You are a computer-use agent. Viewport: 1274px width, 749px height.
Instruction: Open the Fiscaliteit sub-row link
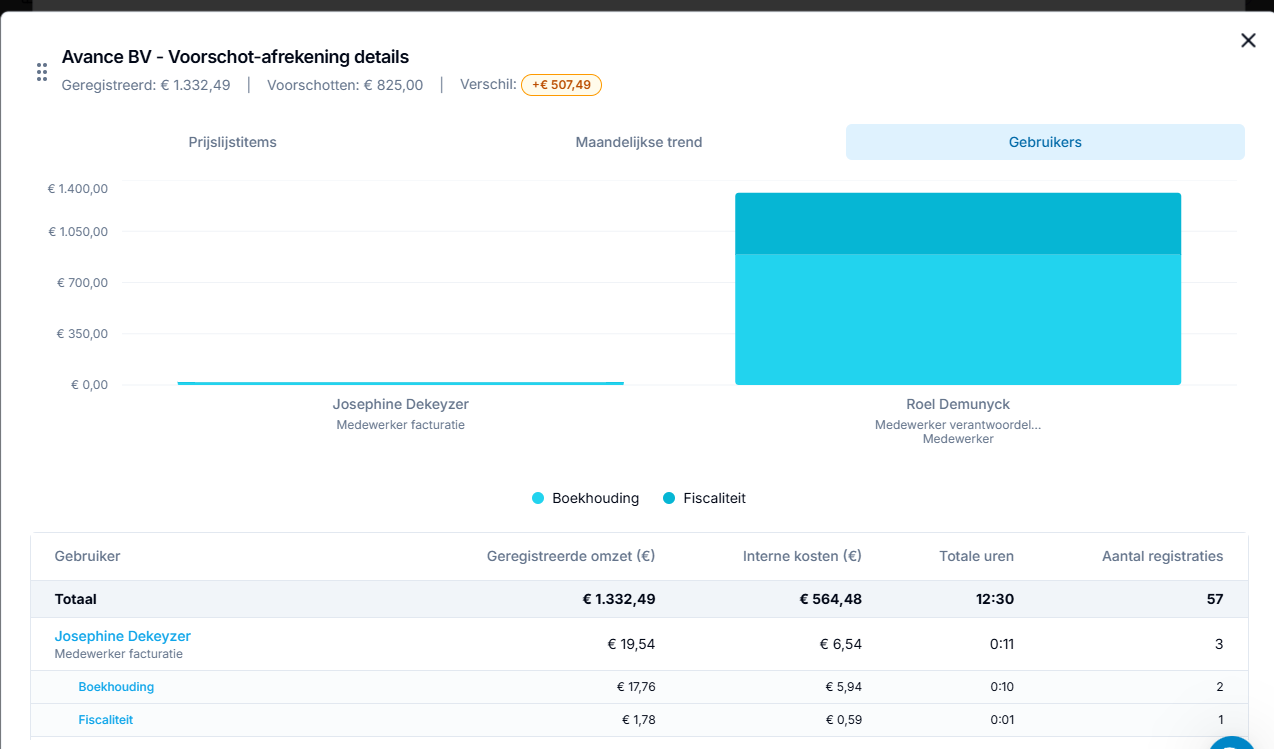pos(106,720)
